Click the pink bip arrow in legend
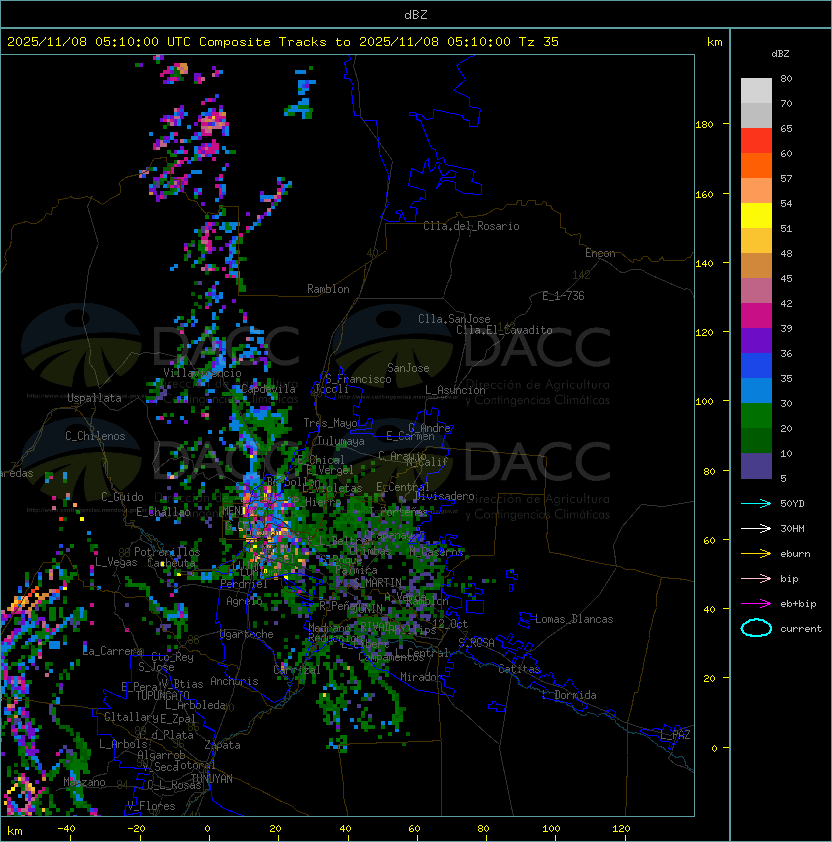 point(756,578)
